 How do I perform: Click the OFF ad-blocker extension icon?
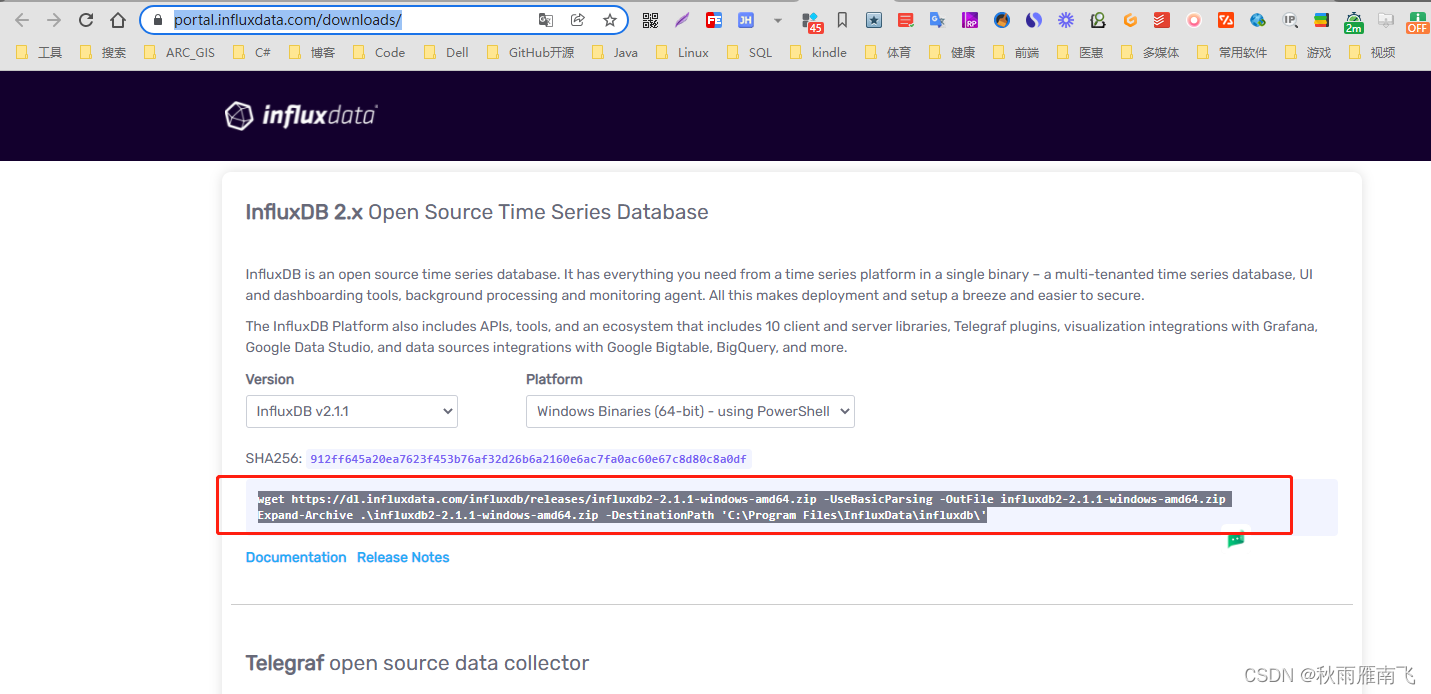[1417, 20]
